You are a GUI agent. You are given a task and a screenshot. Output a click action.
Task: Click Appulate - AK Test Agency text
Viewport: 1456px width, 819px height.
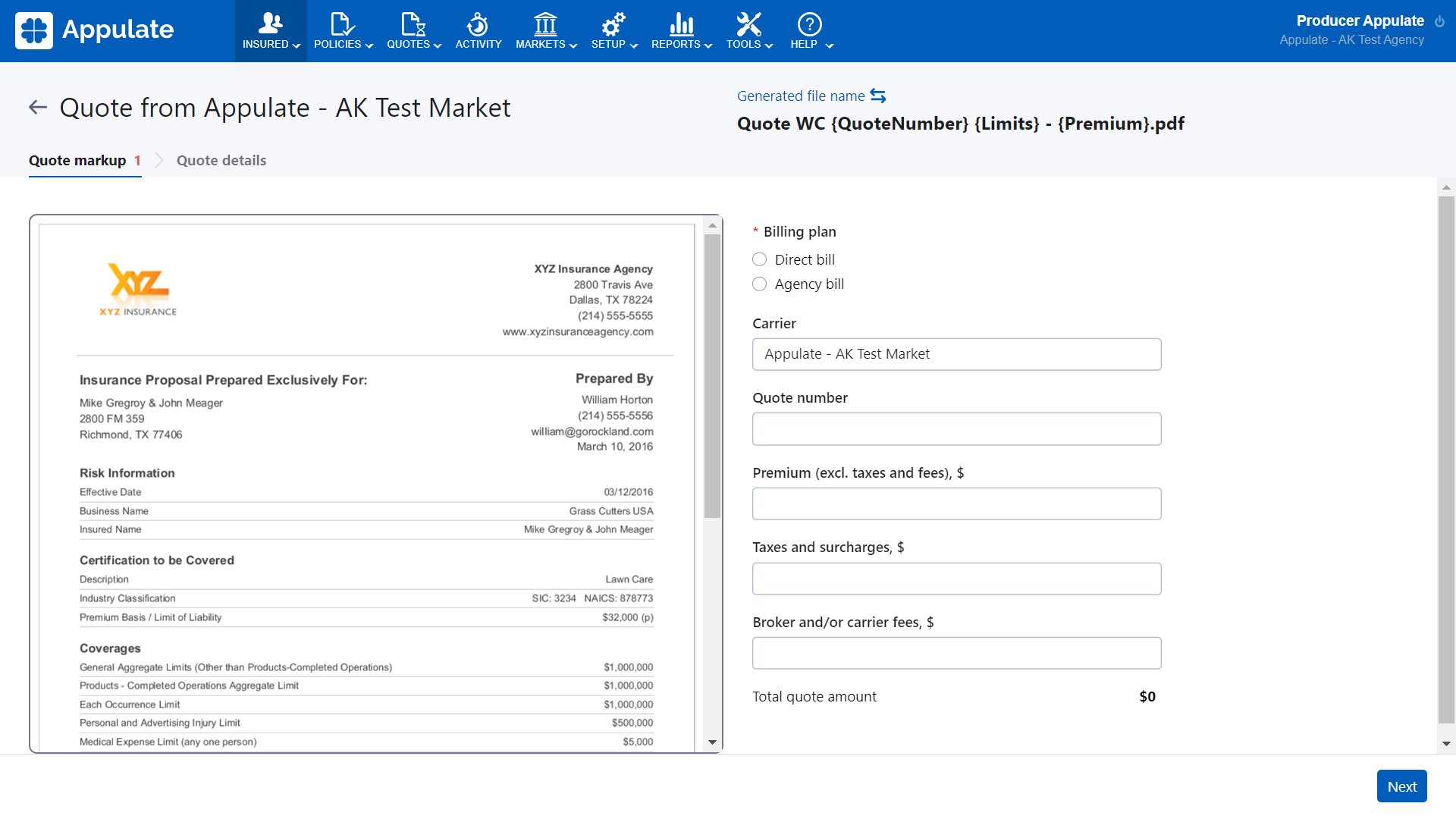coord(1351,39)
